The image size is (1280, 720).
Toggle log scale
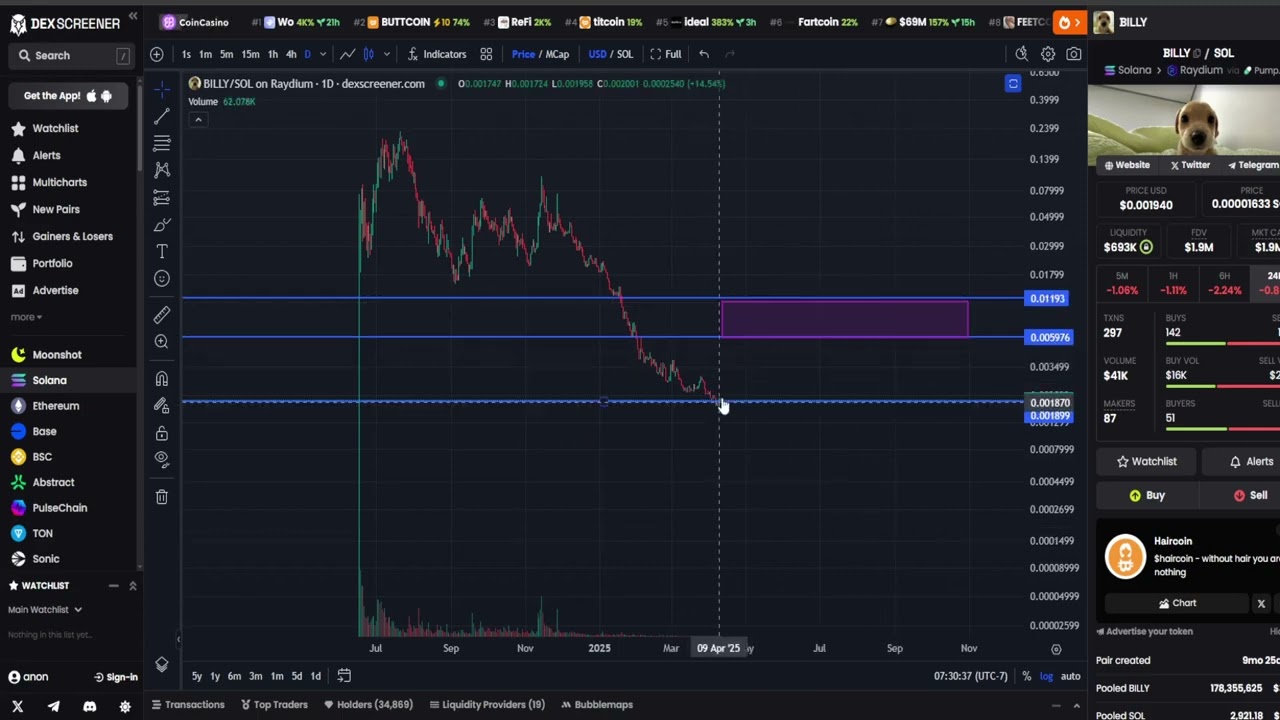point(1046,676)
